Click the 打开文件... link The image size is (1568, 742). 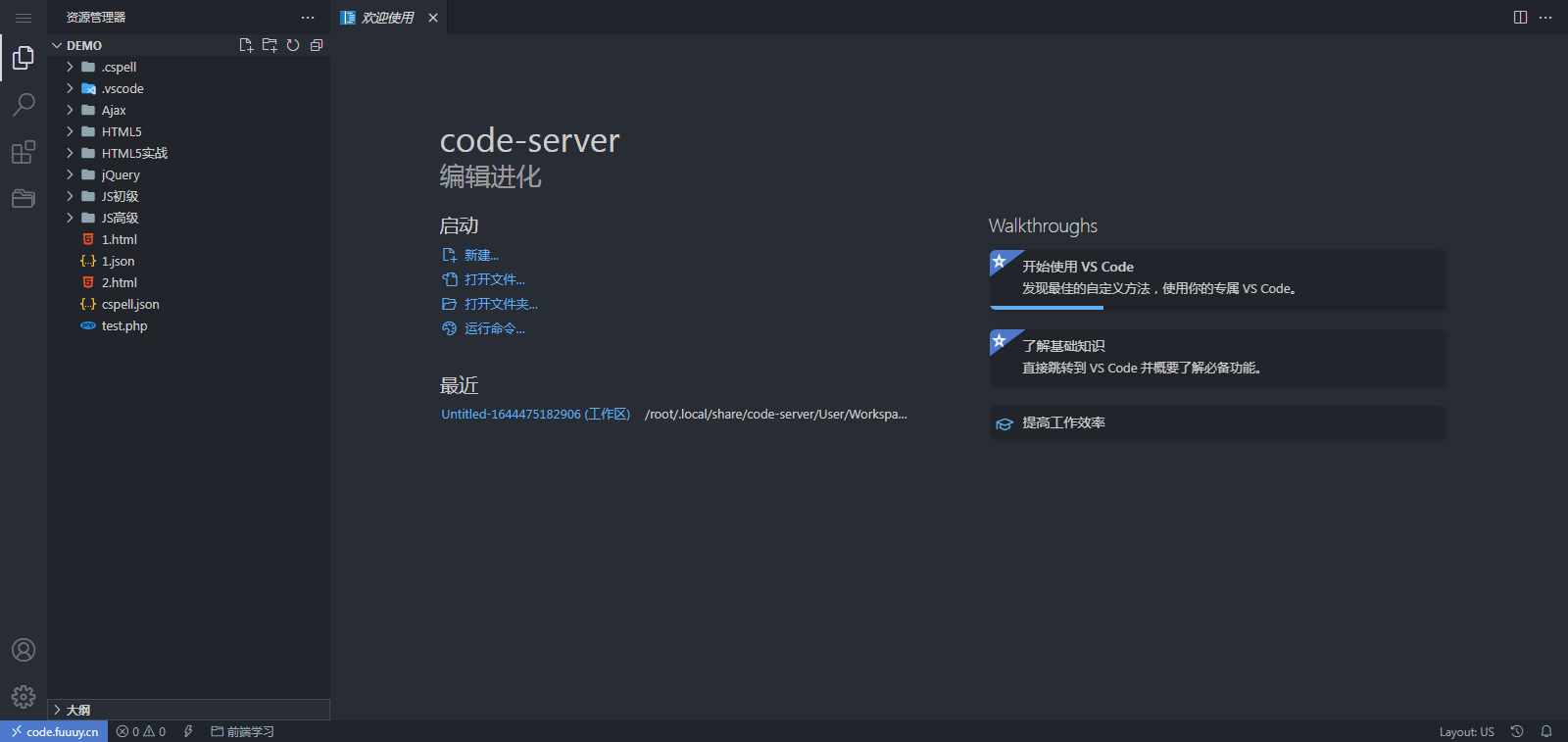click(x=484, y=279)
